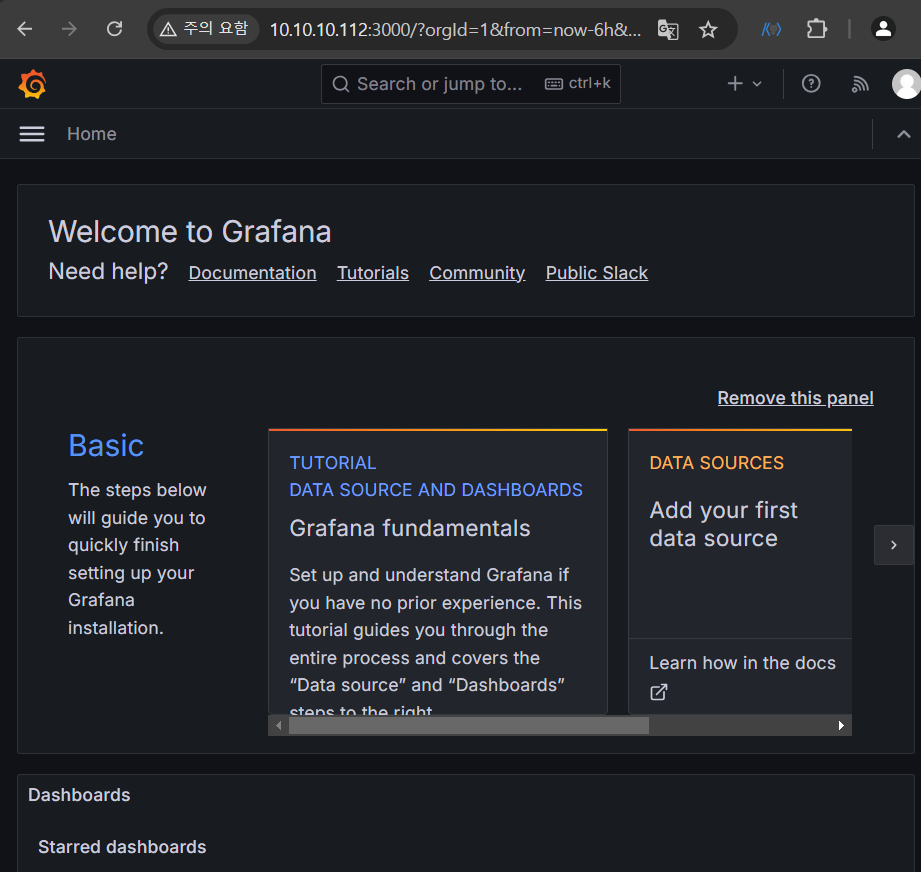The image size is (921, 872).
Task: Open the browser extensions puzzle icon
Action: (816, 29)
